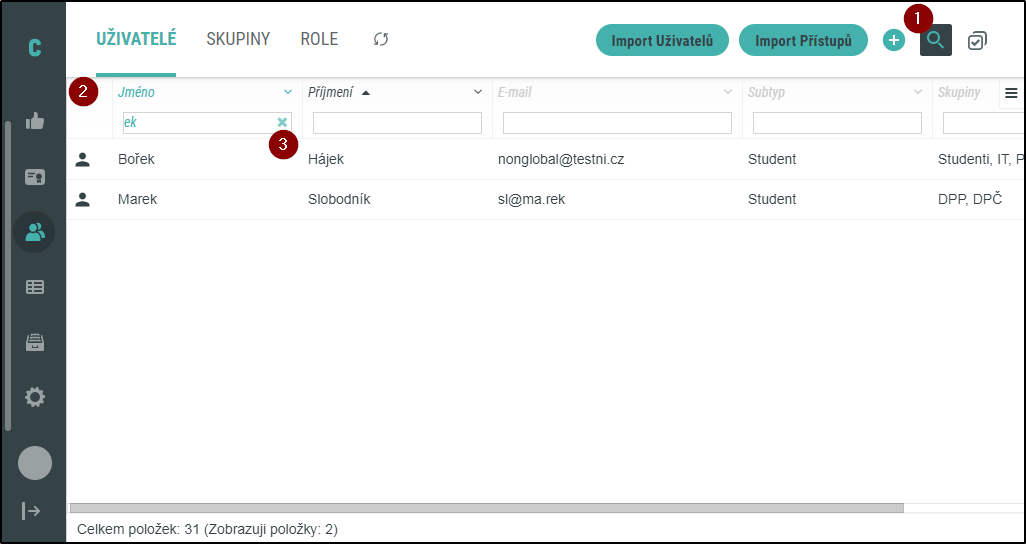Toggle the search filter magnifier button
The image size is (1026, 544).
coord(936,41)
